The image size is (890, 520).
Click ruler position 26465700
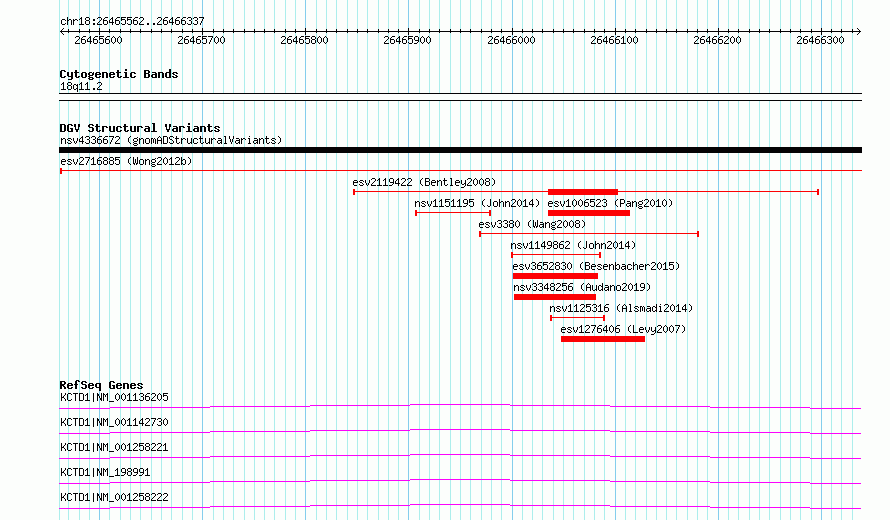pyautogui.click(x=201, y=40)
